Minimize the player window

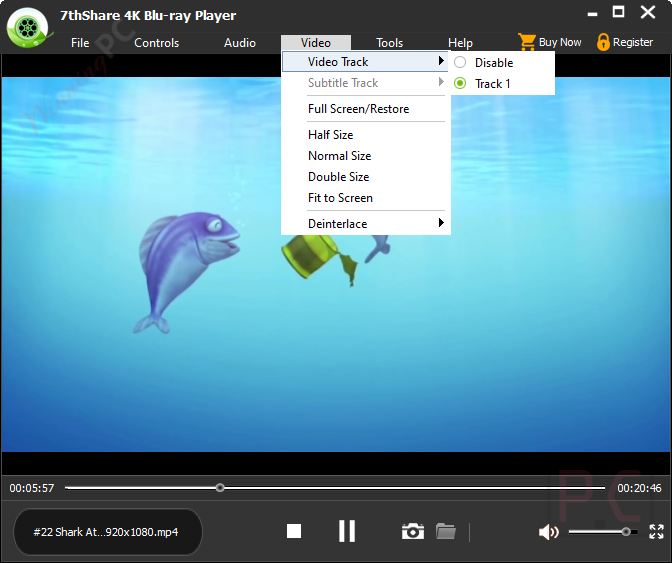click(x=592, y=14)
